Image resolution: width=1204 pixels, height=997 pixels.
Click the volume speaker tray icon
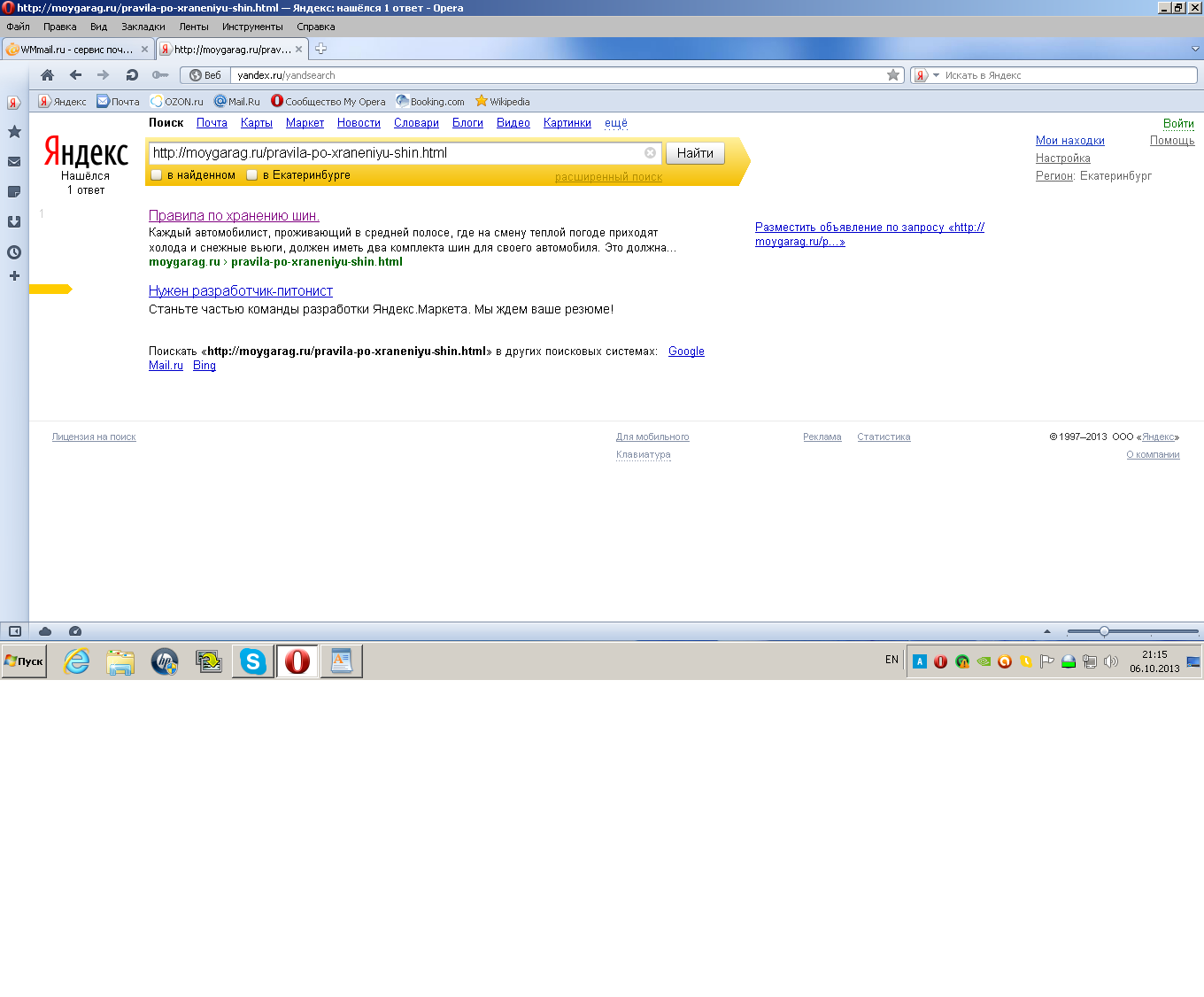1111,661
